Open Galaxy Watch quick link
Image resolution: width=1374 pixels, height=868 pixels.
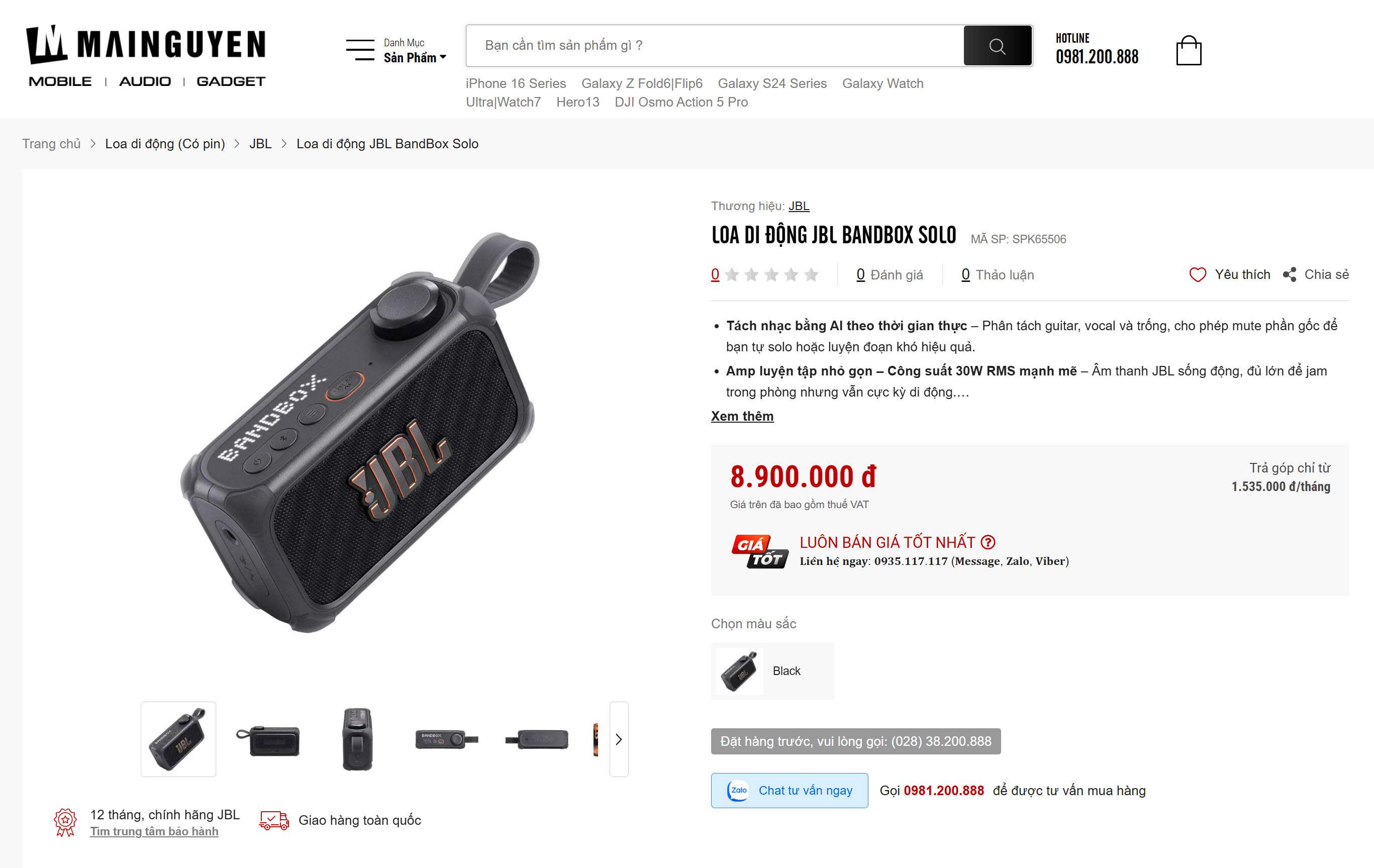point(882,83)
